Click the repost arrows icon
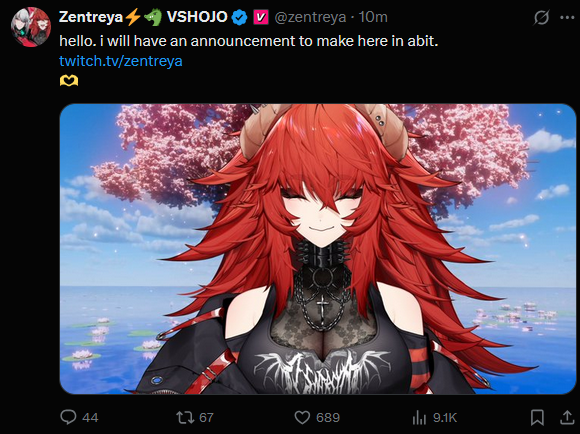Viewport: 580px width, 434px height. [185, 417]
